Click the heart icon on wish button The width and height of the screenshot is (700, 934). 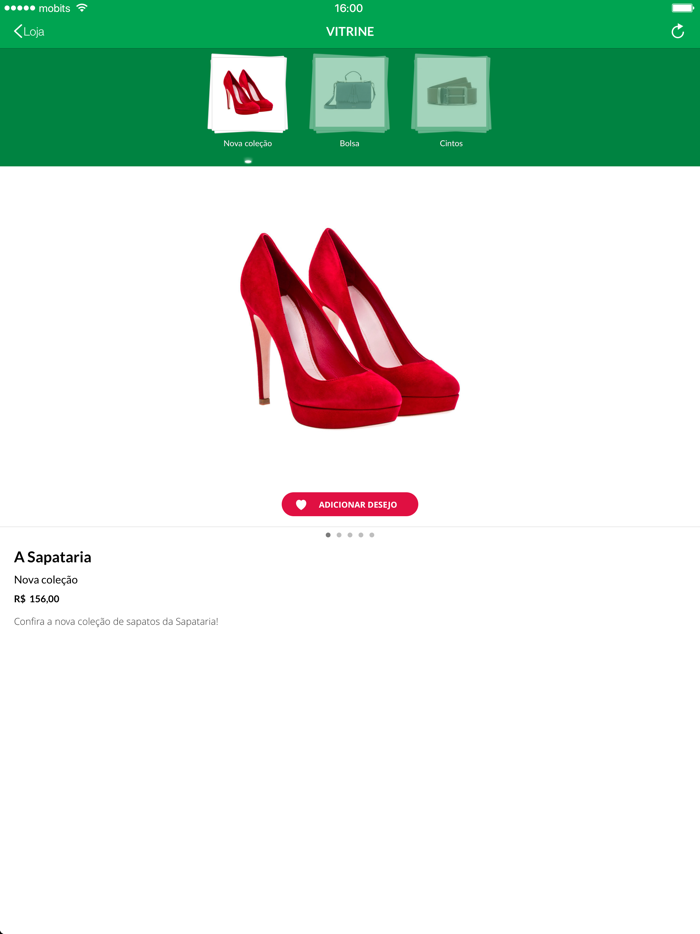tap(301, 505)
